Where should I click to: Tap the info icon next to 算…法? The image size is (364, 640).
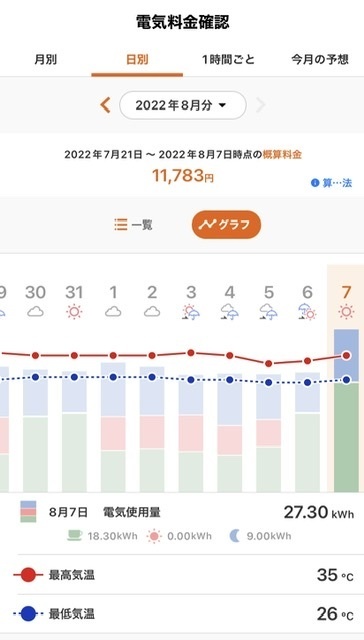tap(315, 183)
